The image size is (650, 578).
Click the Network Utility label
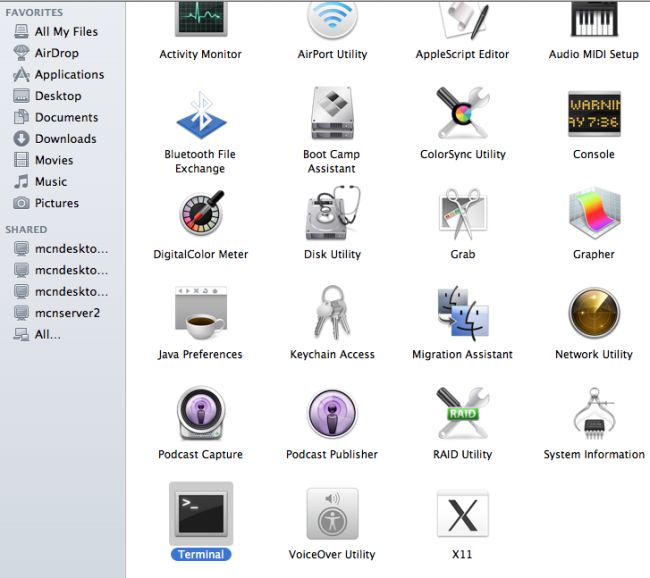[x=594, y=354]
